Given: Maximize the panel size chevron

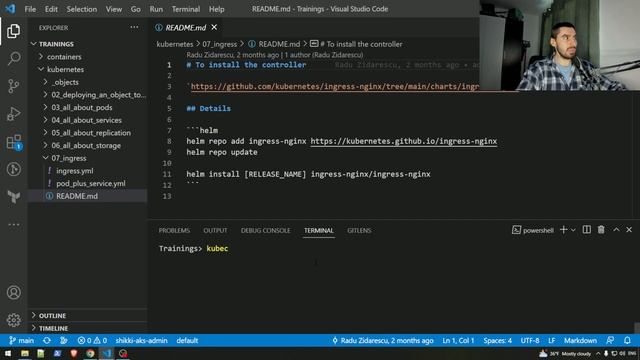Looking at the screenshot, I should click(616, 230).
